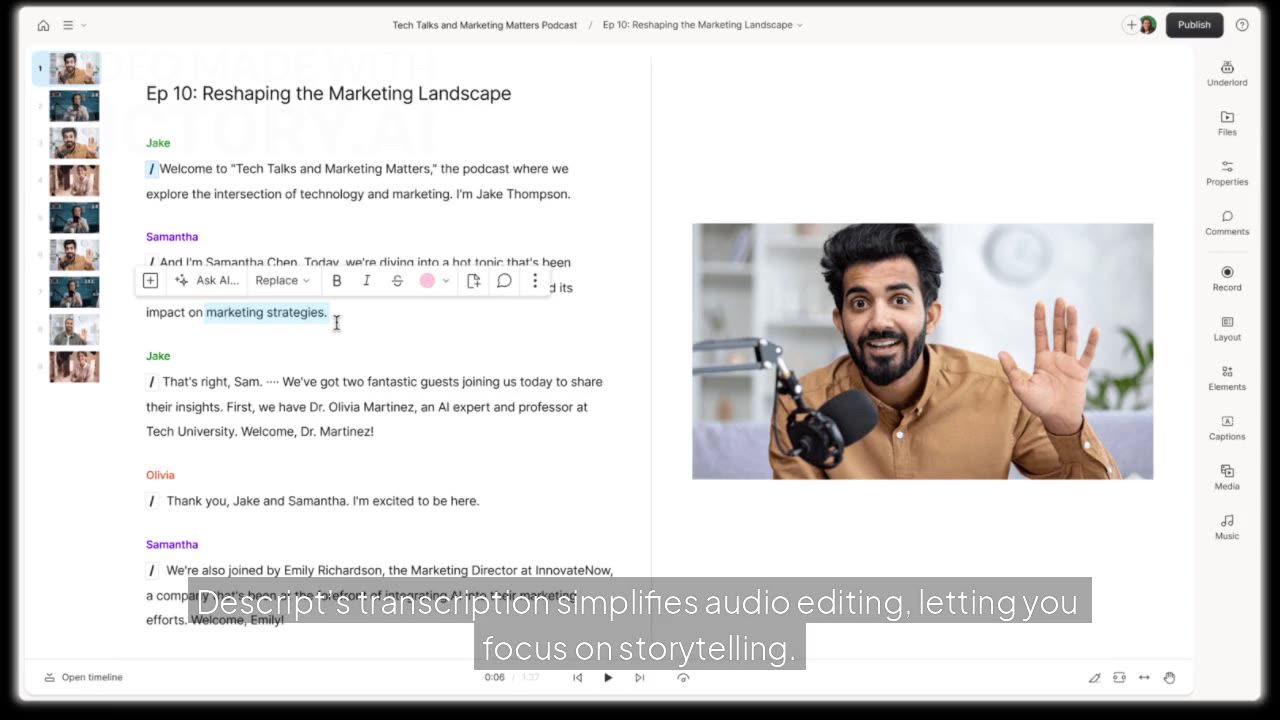Select scene thumbnail 3
Image resolution: width=1280 pixels, height=720 pixels.
(x=74, y=143)
